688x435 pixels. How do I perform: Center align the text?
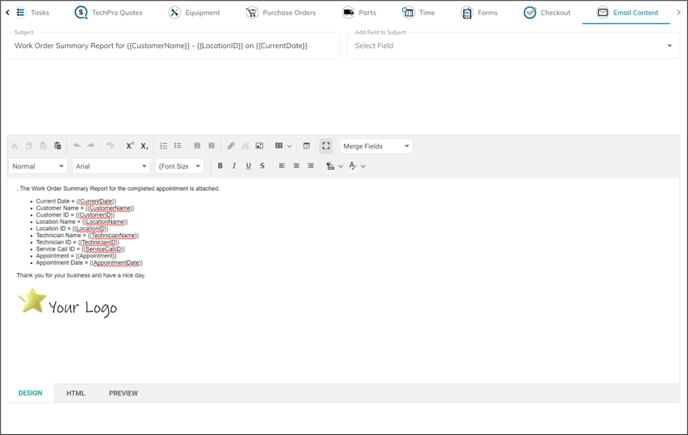(296, 166)
